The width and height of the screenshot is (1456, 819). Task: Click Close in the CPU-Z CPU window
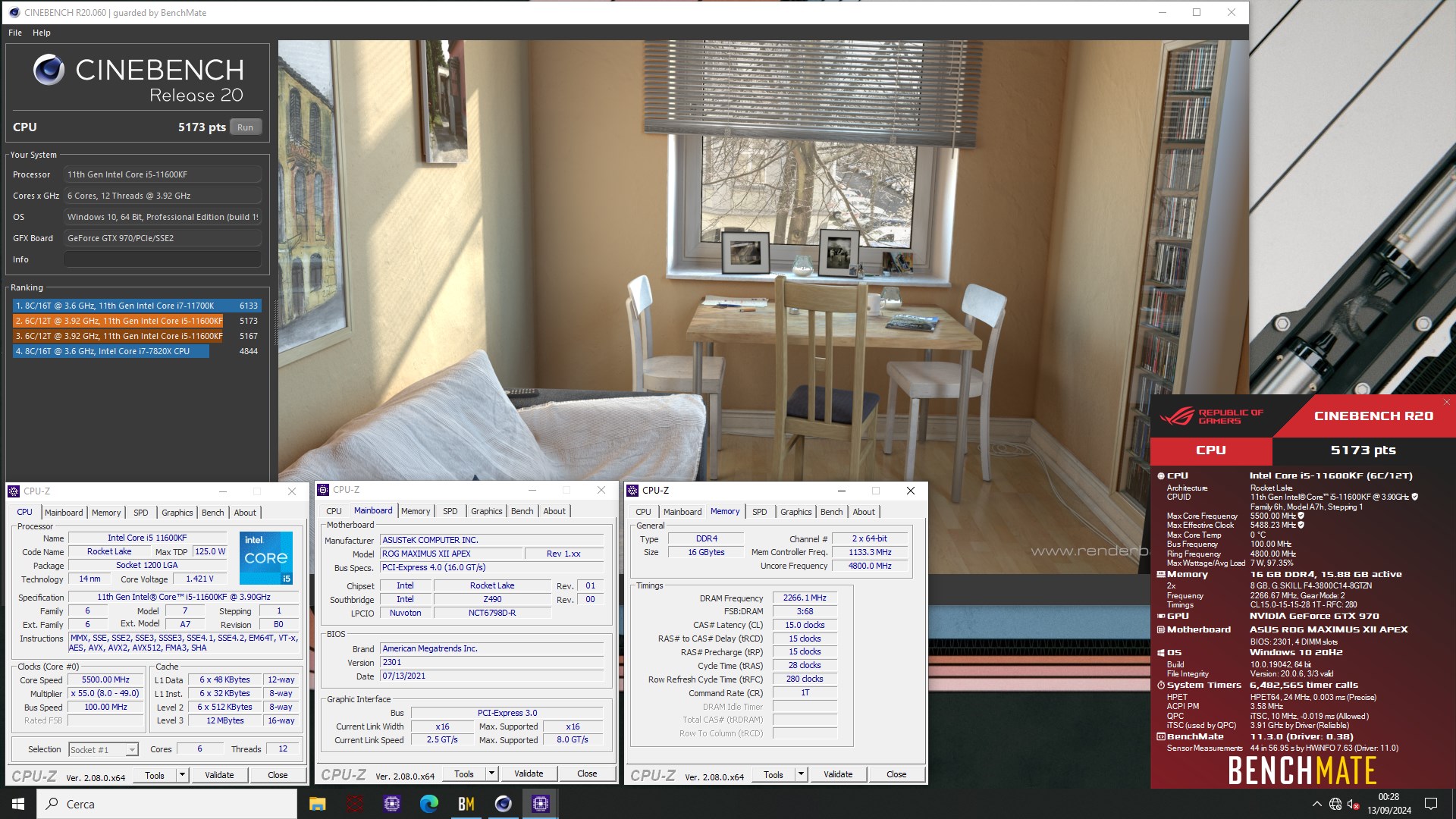point(278,775)
